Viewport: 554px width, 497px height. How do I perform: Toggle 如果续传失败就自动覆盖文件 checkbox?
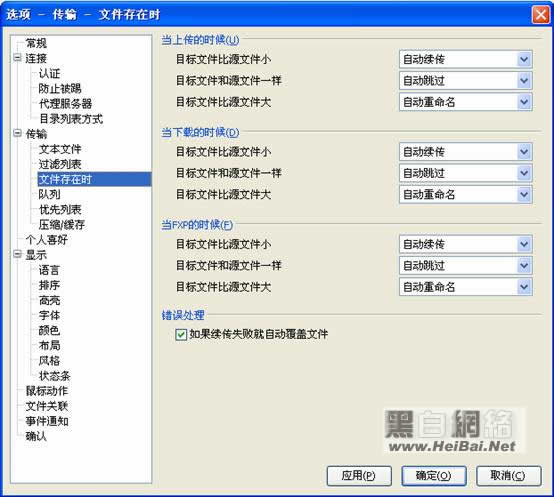pyautogui.click(x=181, y=334)
